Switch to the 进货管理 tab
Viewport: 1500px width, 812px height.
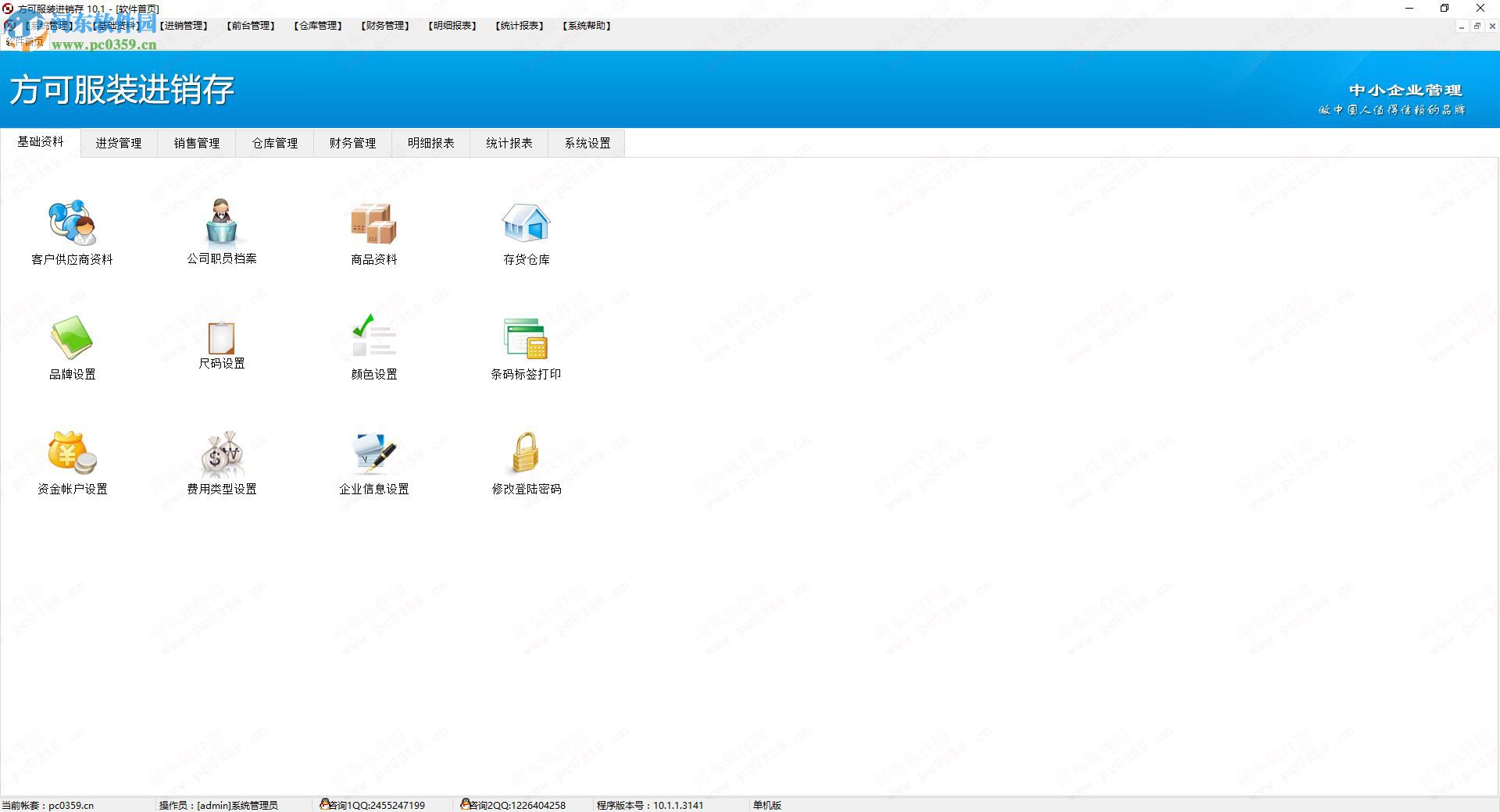point(118,143)
